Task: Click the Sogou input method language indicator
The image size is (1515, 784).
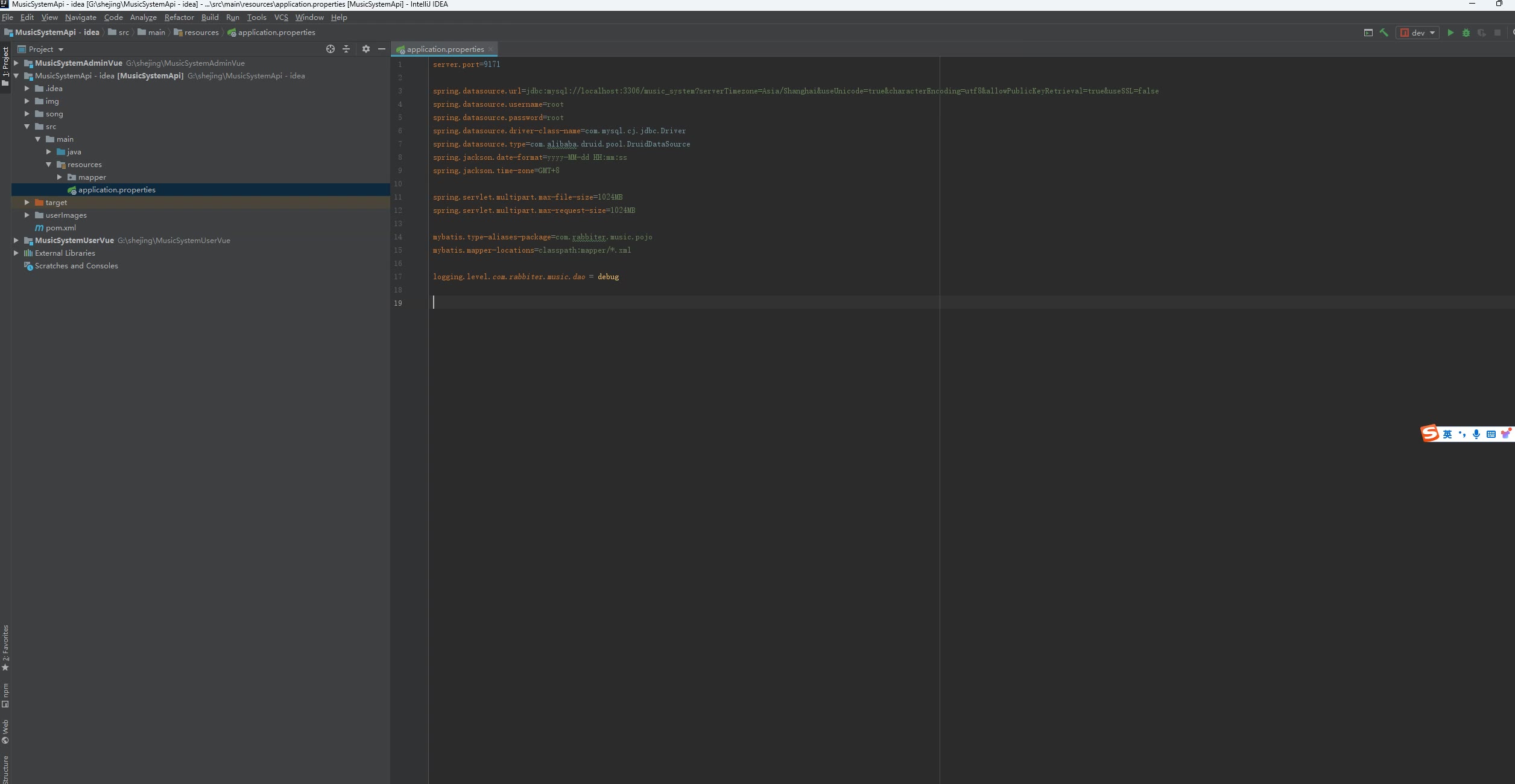Action: pos(1447,434)
